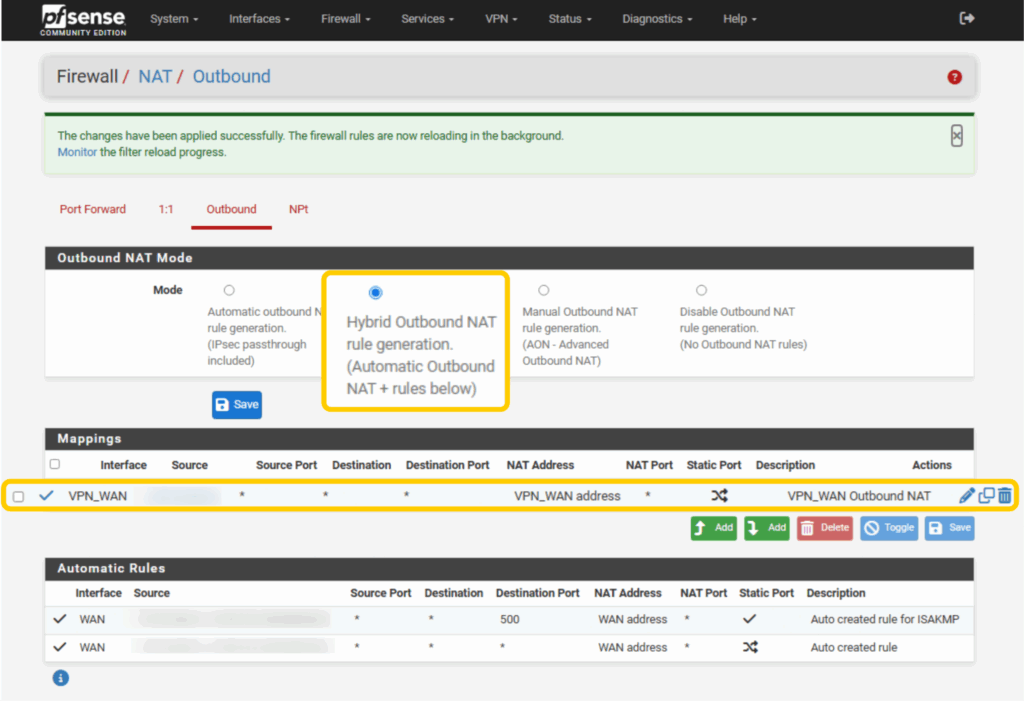Screen dimensions: 1024x701
Task: Check the VPN_WAN row checkbox
Action: (x=18, y=497)
